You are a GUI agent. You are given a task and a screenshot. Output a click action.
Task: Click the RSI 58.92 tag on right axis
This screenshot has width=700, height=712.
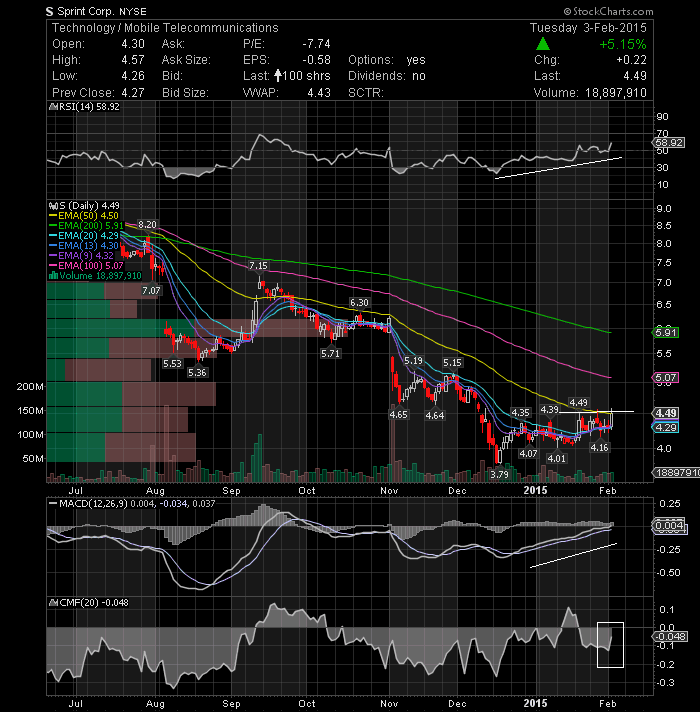click(669, 143)
